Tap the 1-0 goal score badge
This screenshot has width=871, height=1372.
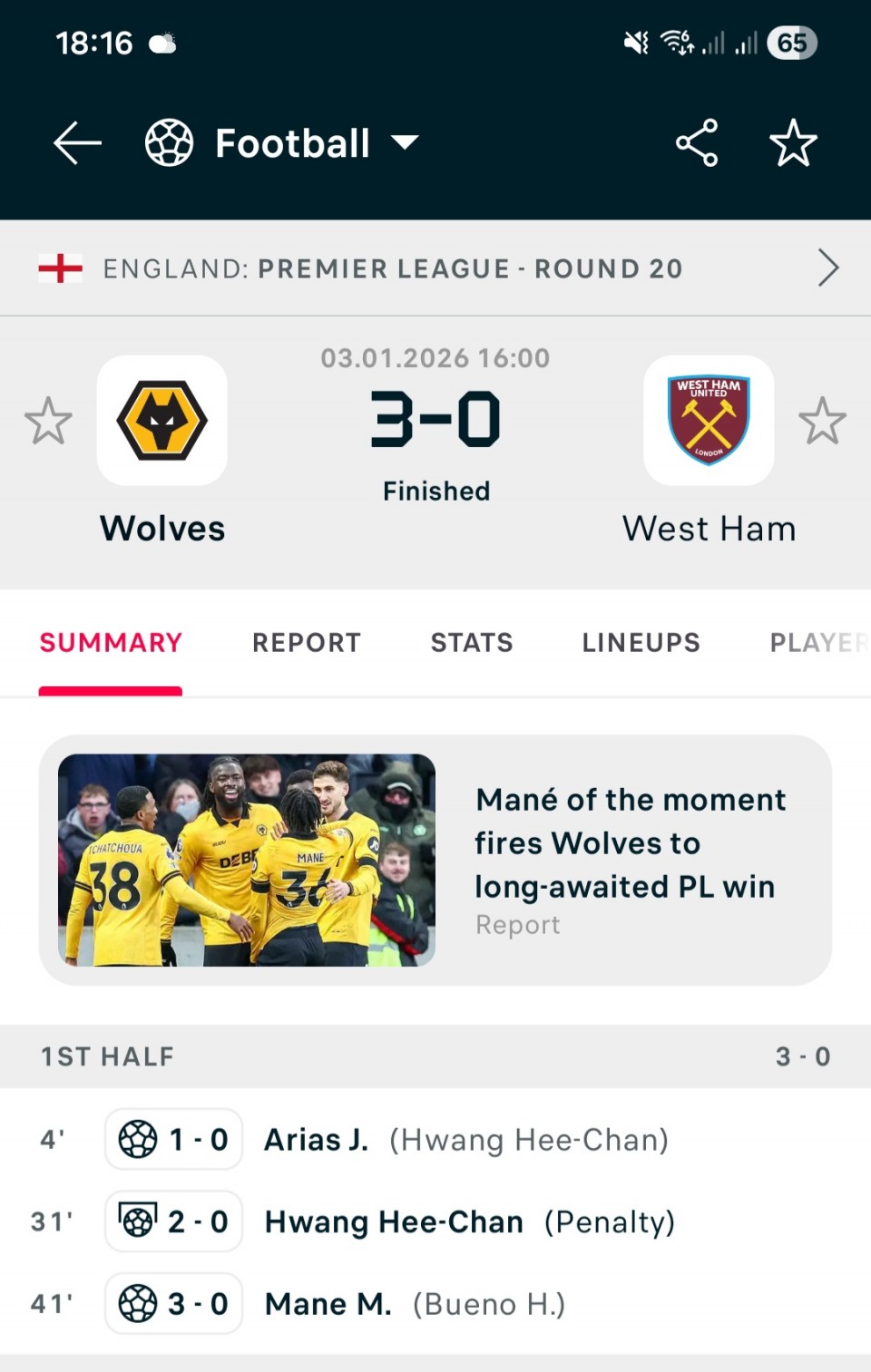(x=174, y=1140)
